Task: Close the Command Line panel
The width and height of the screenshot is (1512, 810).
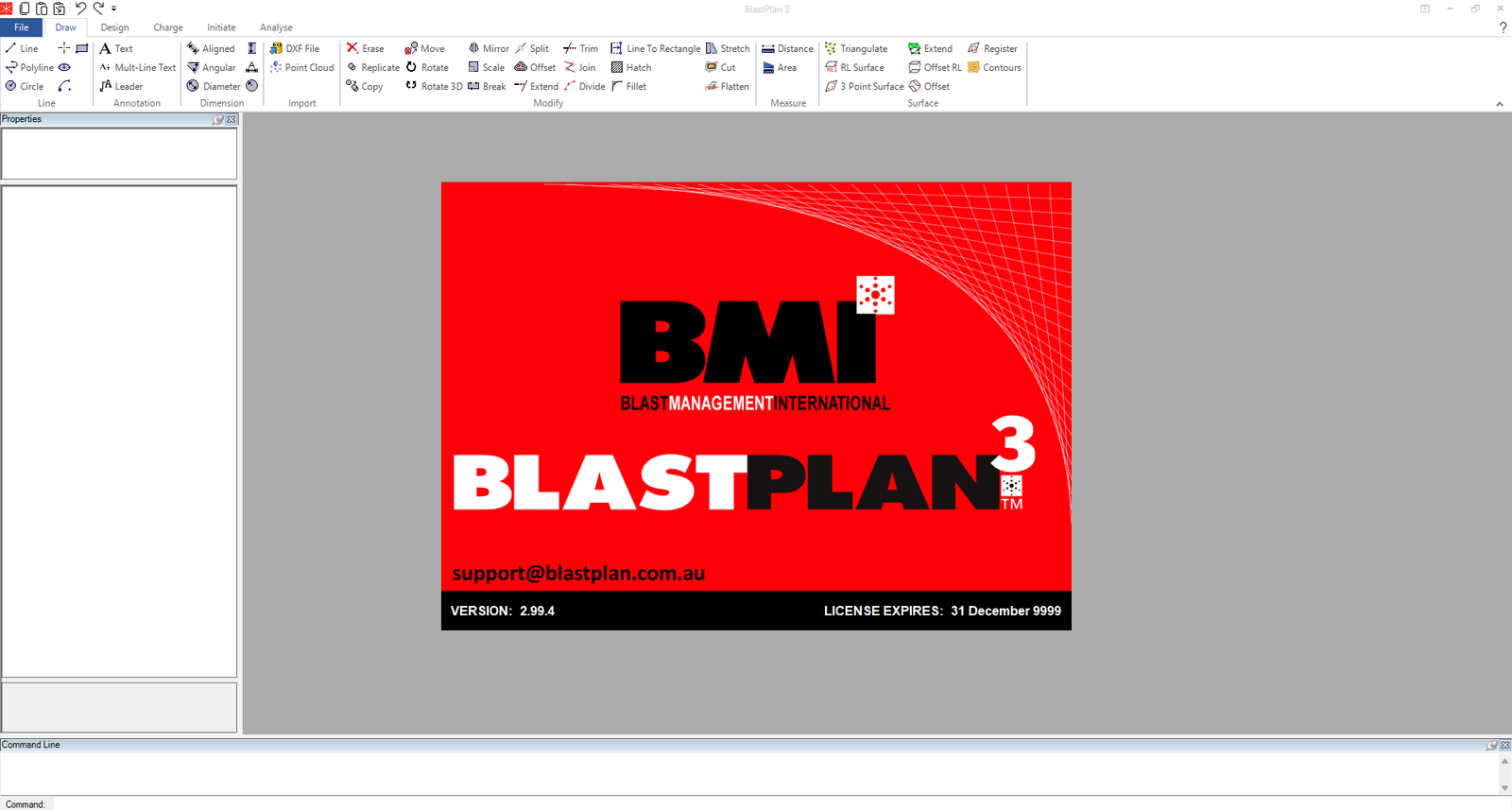Action: tap(1504, 745)
